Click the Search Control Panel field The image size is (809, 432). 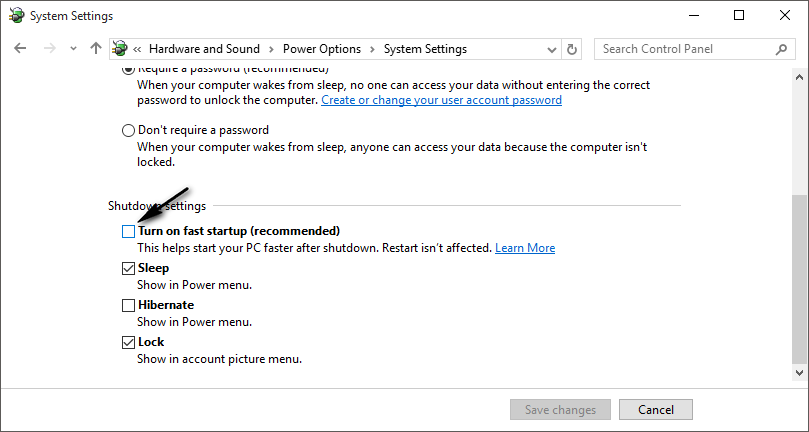click(x=685, y=48)
